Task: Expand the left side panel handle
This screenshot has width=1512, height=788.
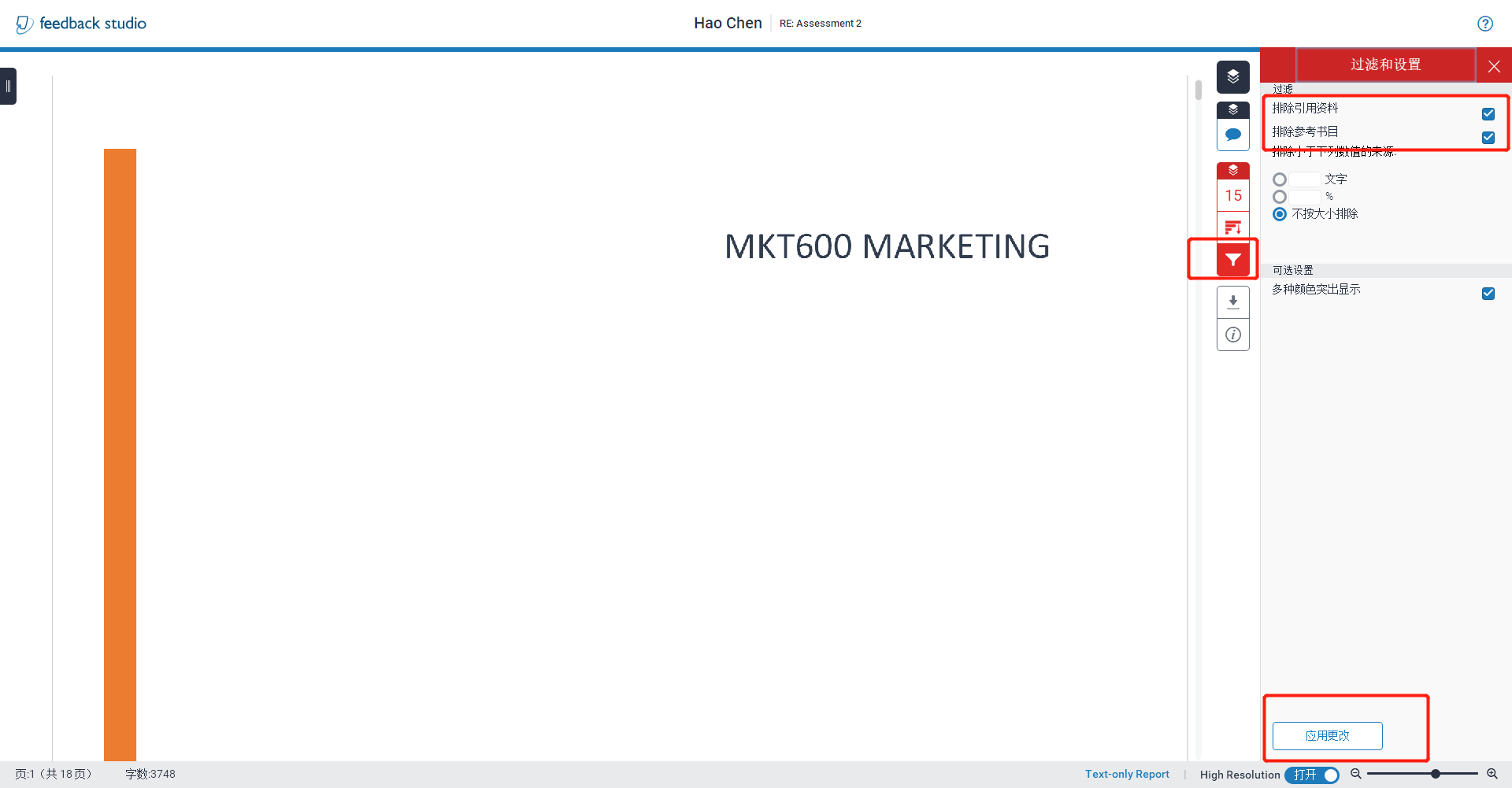Action: pyautogui.click(x=8, y=87)
